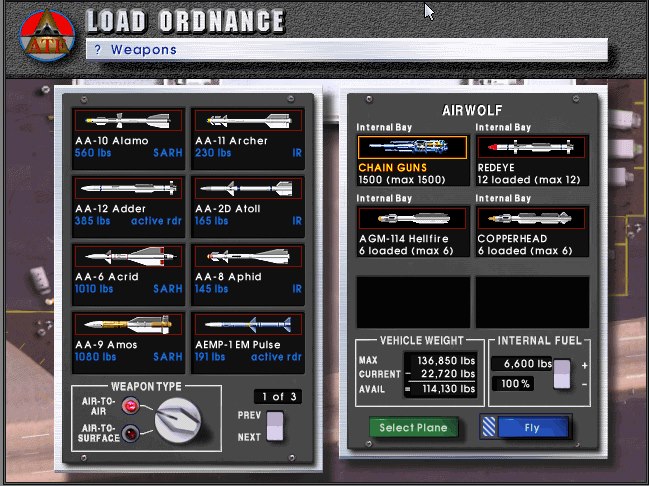649x486 pixels.
Task: Click the 'AGM-114 Hellfire' name text
Action: 404,239
